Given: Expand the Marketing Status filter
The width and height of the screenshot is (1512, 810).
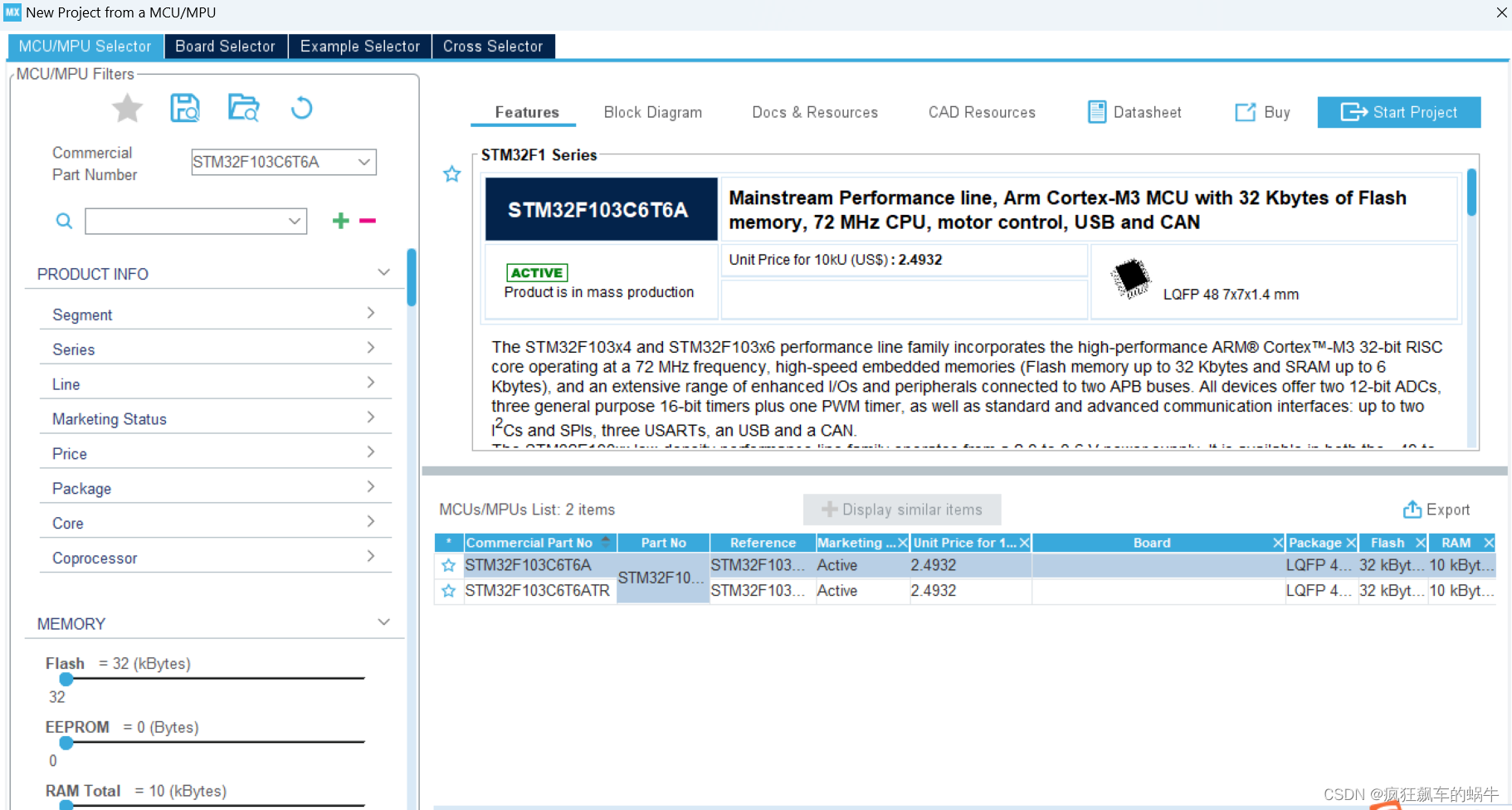Looking at the screenshot, I should (x=371, y=417).
